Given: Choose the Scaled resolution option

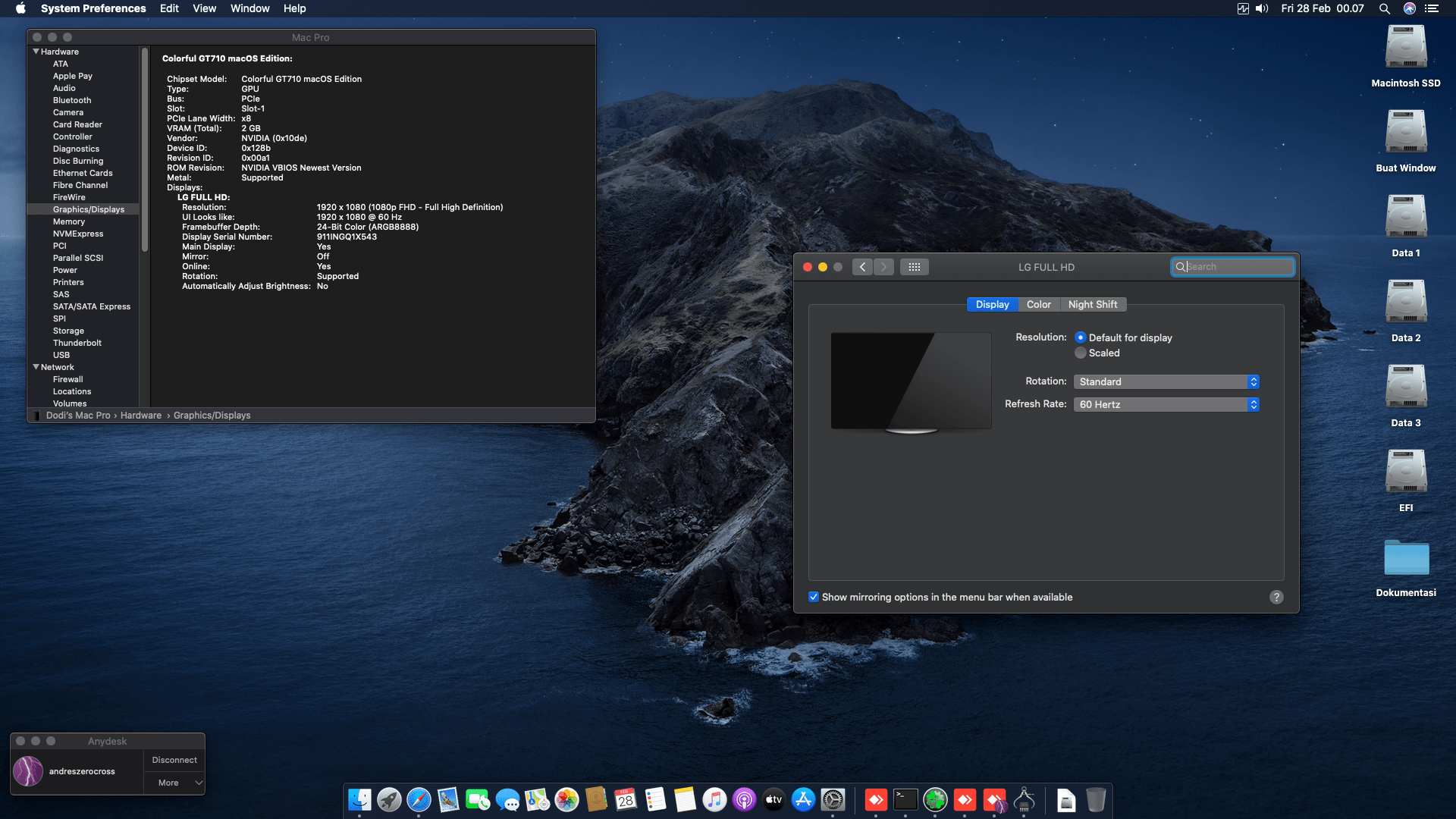Looking at the screenshot, I should pyautogui.click(x=1081, y=353).
